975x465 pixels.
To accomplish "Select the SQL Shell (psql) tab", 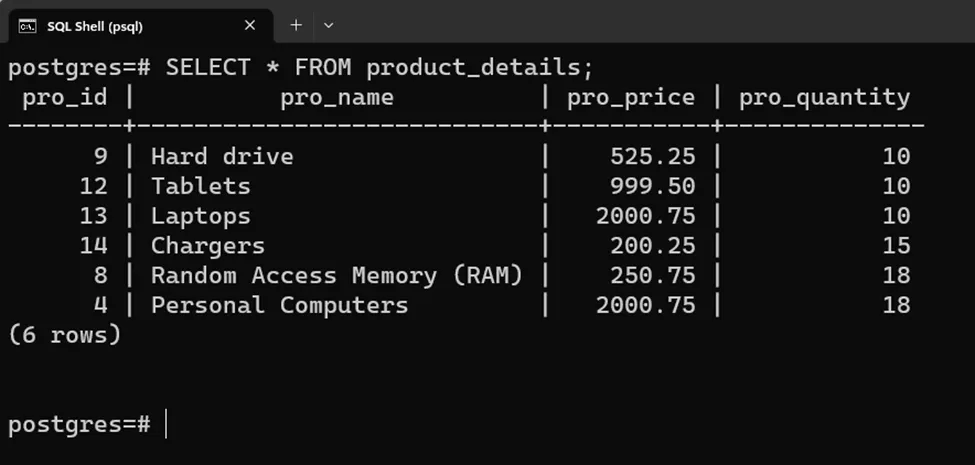I will [x=139, y=26].
